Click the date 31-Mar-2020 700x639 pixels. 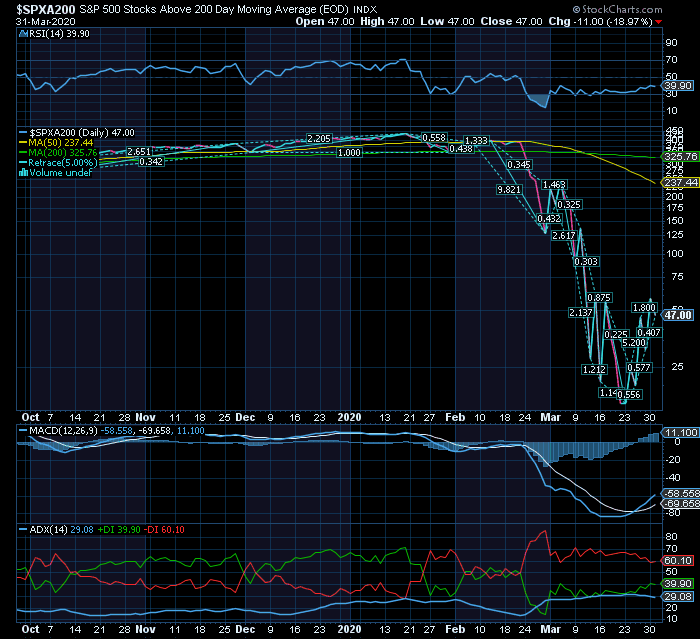point(46,21)
